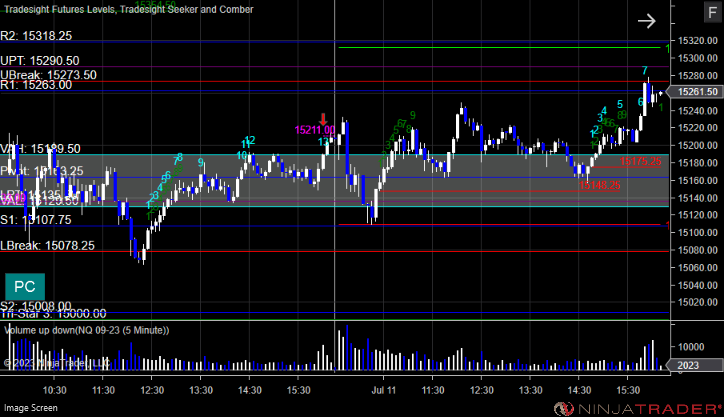Click the red 15175.25 price label
This screenshot has width=724, height=417.
click(x=640, y=161)
